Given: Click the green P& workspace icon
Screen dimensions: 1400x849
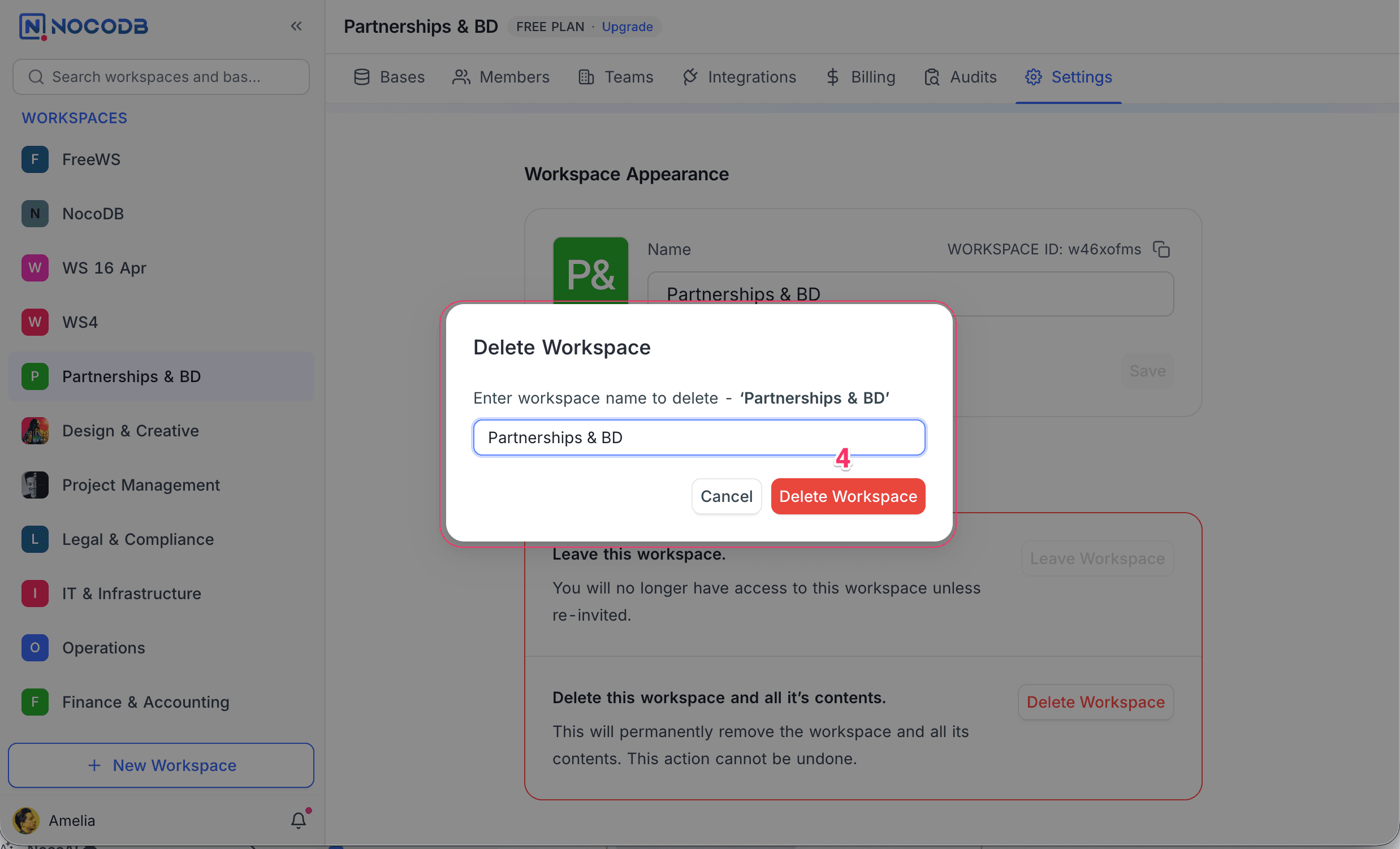Looking at the screenshot, I should [590, 270].
